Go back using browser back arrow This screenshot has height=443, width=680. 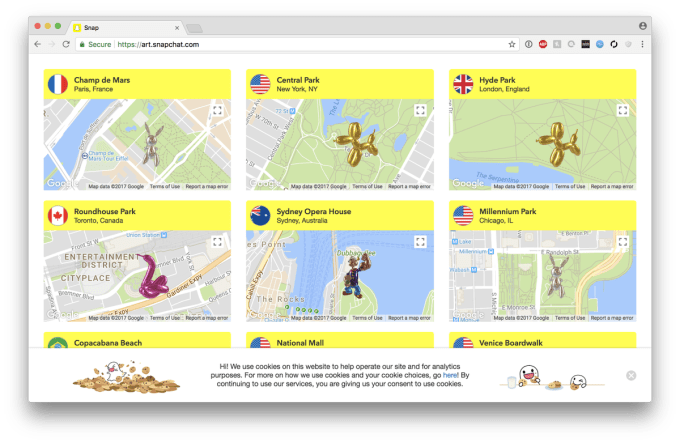[38, 44]
